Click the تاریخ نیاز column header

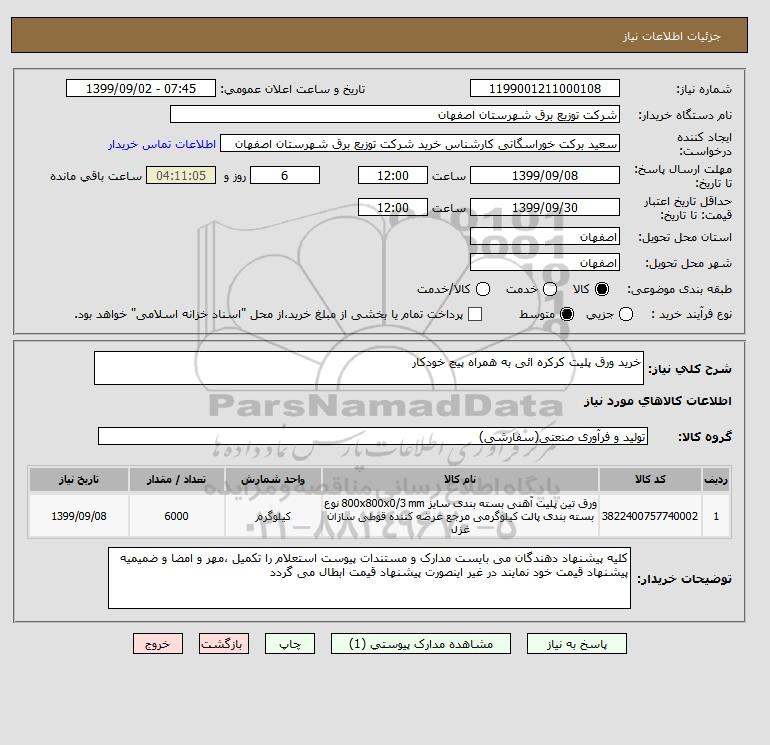tap(79, 479)
